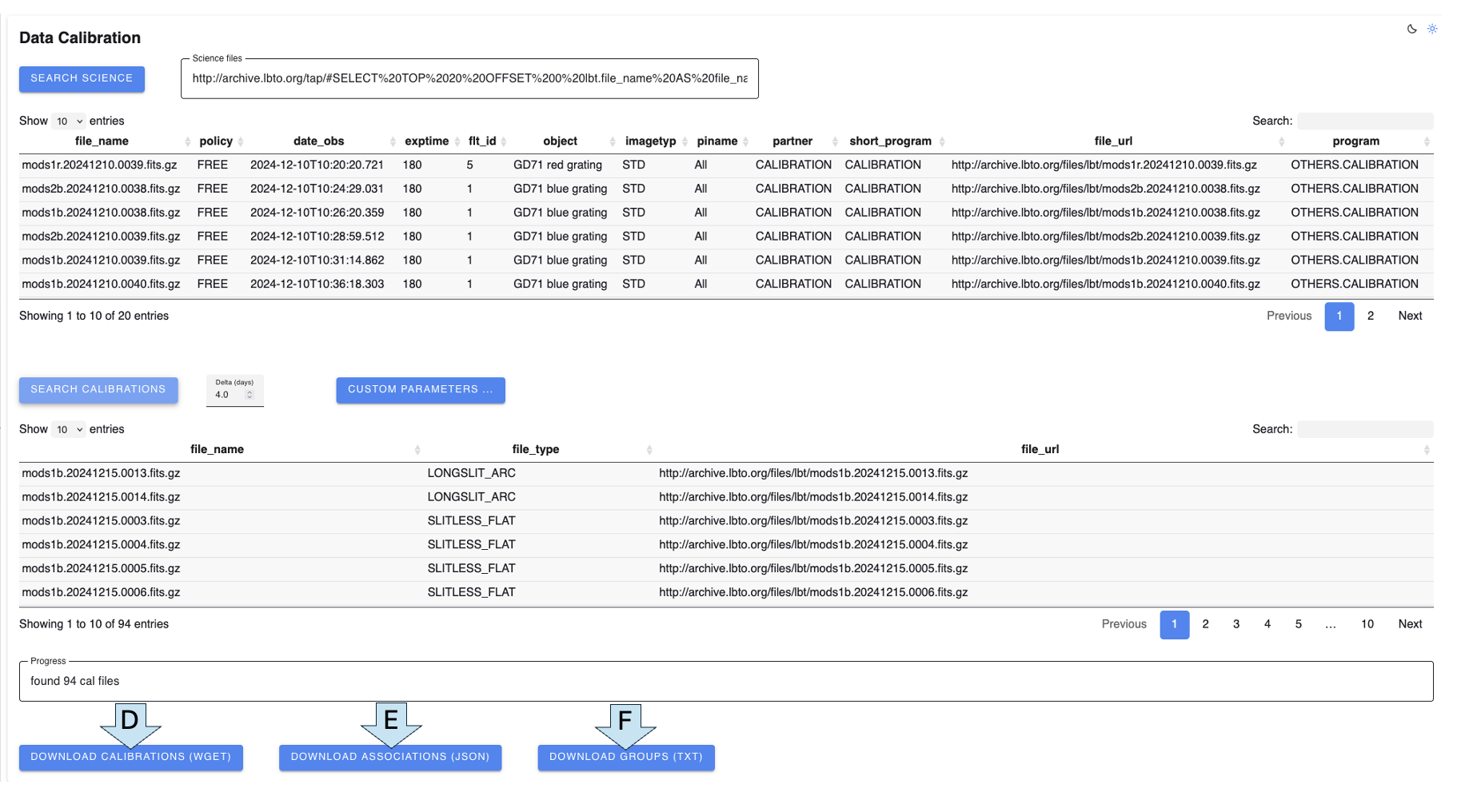Screen dimensions: 1469x812
Task: Open science table entries count dropdown
Action: 69,121
